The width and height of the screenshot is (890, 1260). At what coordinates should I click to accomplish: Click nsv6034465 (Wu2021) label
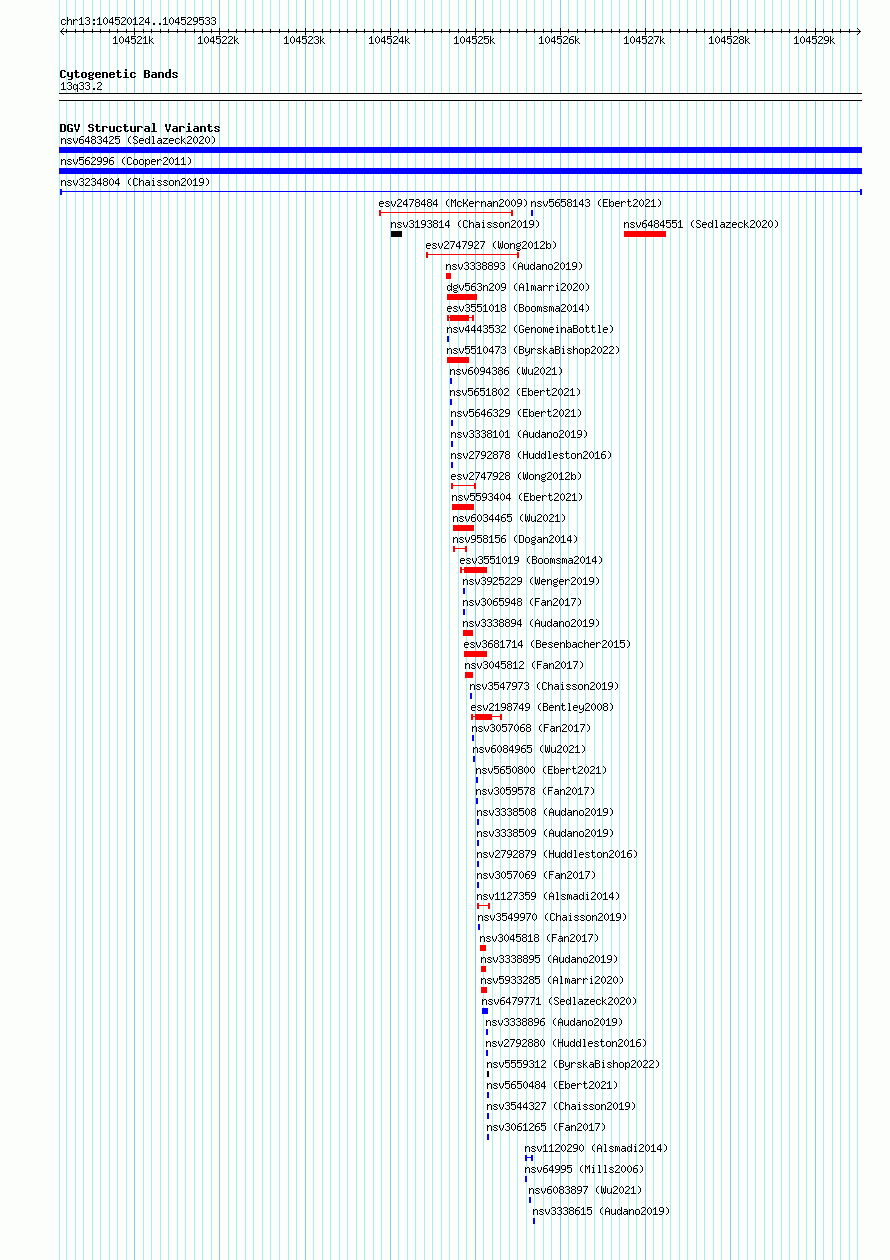(x=509, y=518)
